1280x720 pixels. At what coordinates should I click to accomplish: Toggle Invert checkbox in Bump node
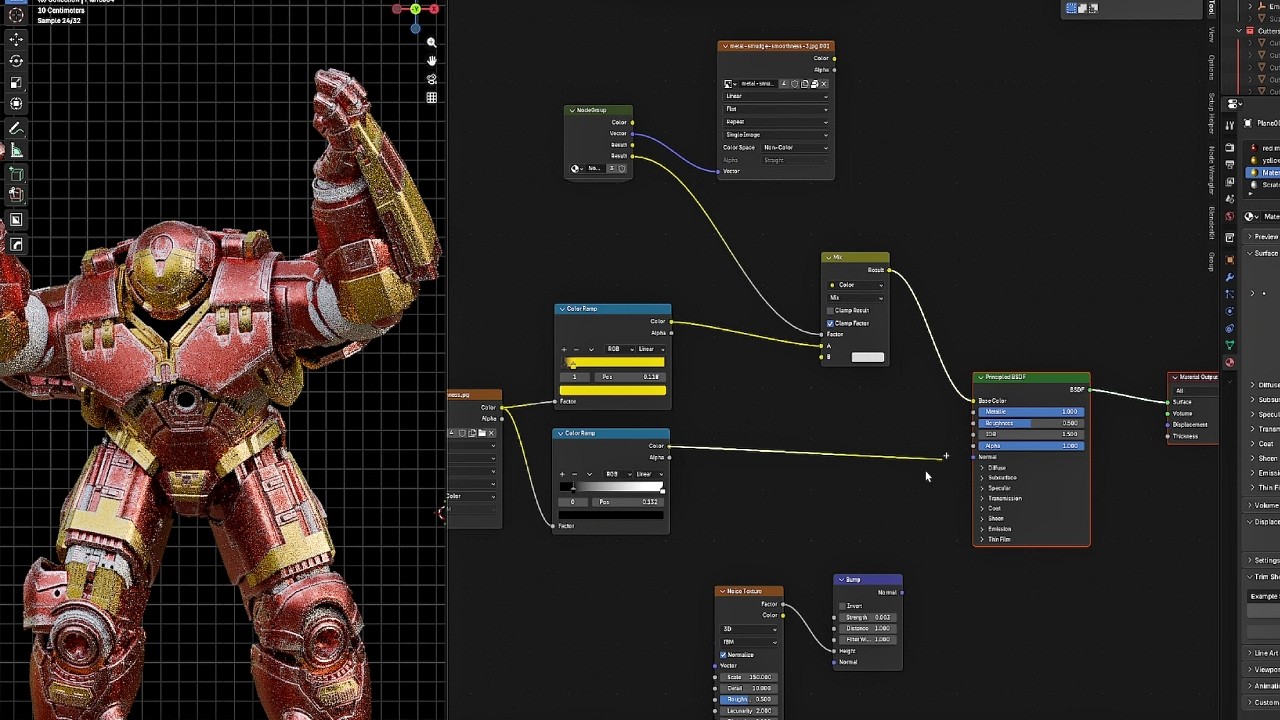(840, 606)
